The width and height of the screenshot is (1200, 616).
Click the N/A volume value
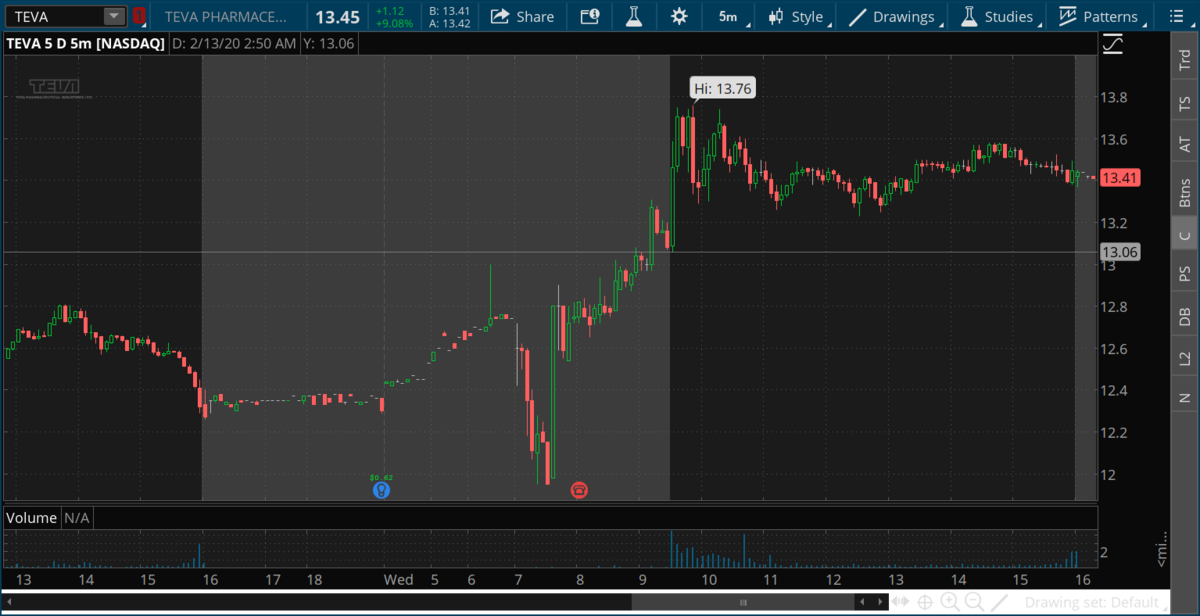[x=78, y=518]
